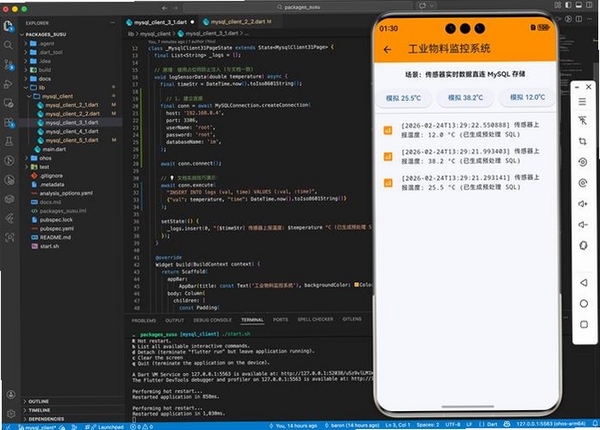Tap the emulator square recents button

[584, 324]
